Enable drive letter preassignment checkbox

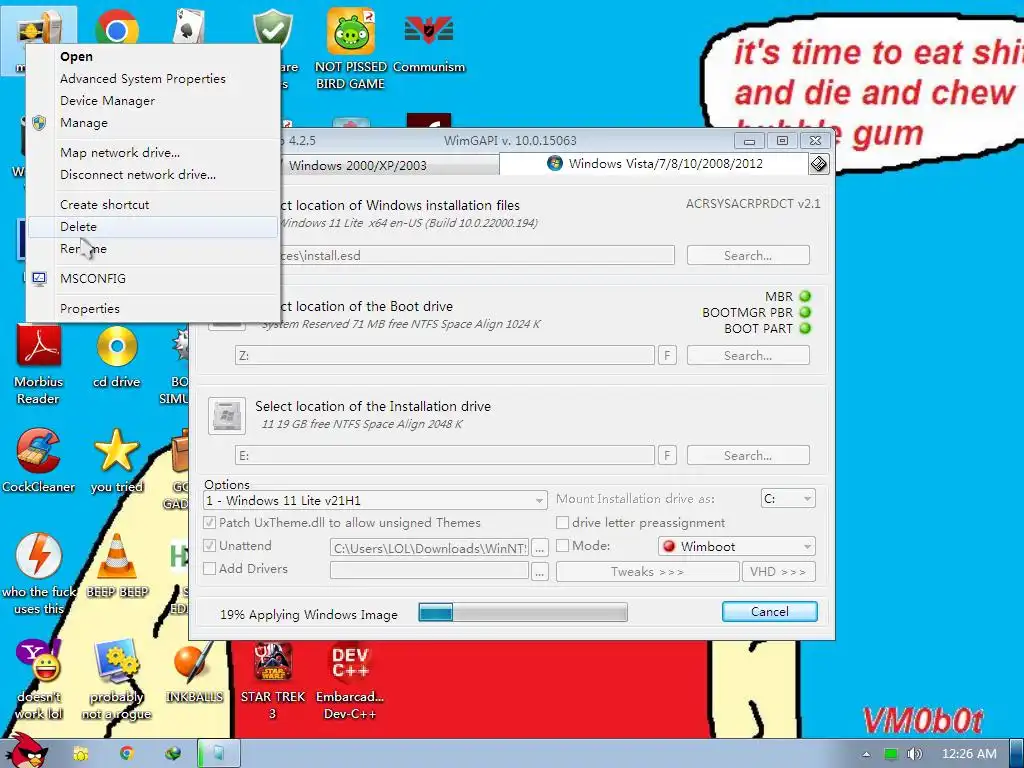click(562, 522)
